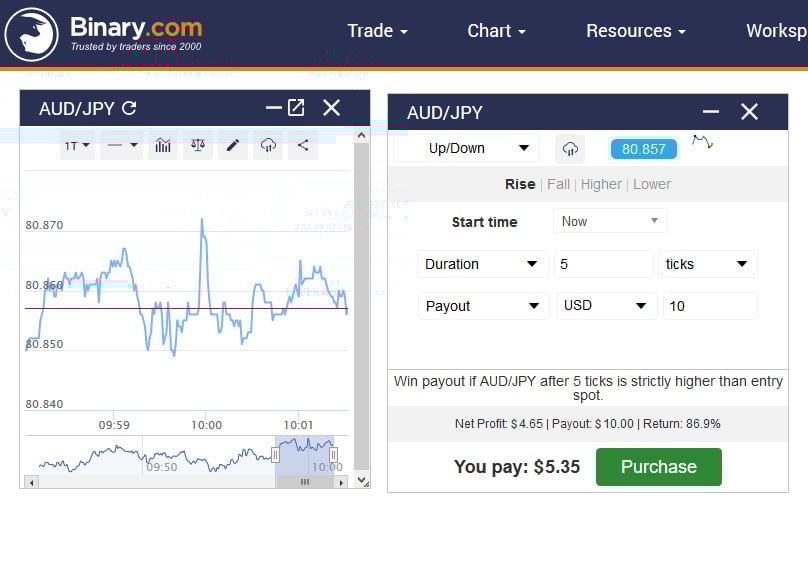This screenshot has width=808, height=585.
Task: Open the Workspace menu
Action: tap(777, 31)
